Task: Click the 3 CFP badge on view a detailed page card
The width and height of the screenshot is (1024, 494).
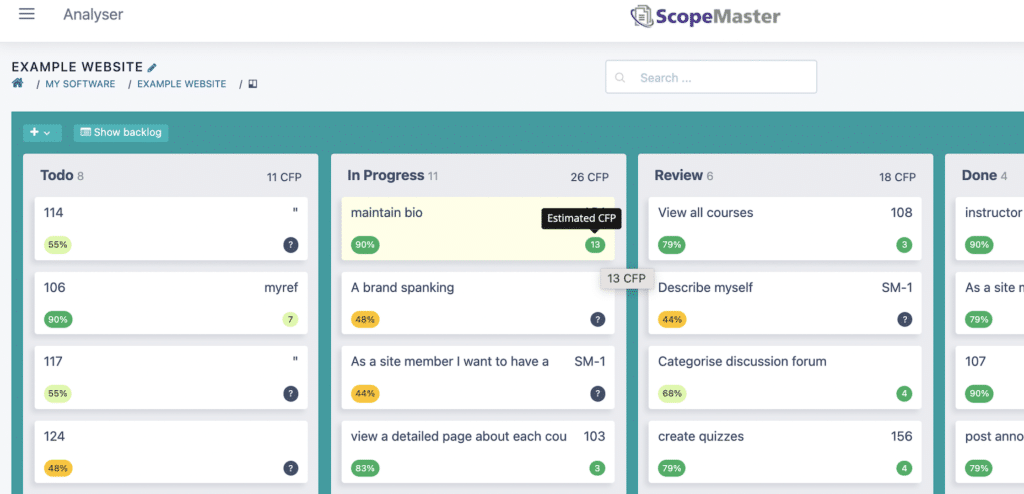Action: [597, 469]
